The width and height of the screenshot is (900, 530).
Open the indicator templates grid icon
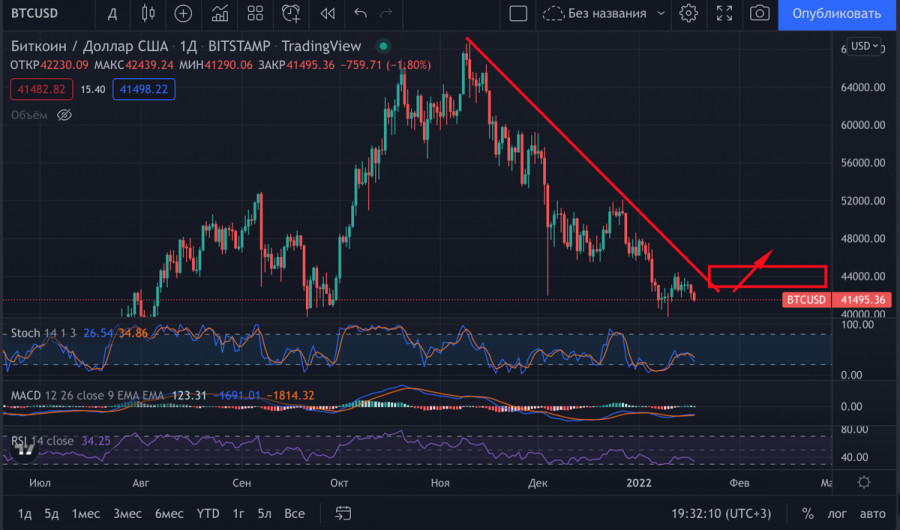tap(255, 13)
